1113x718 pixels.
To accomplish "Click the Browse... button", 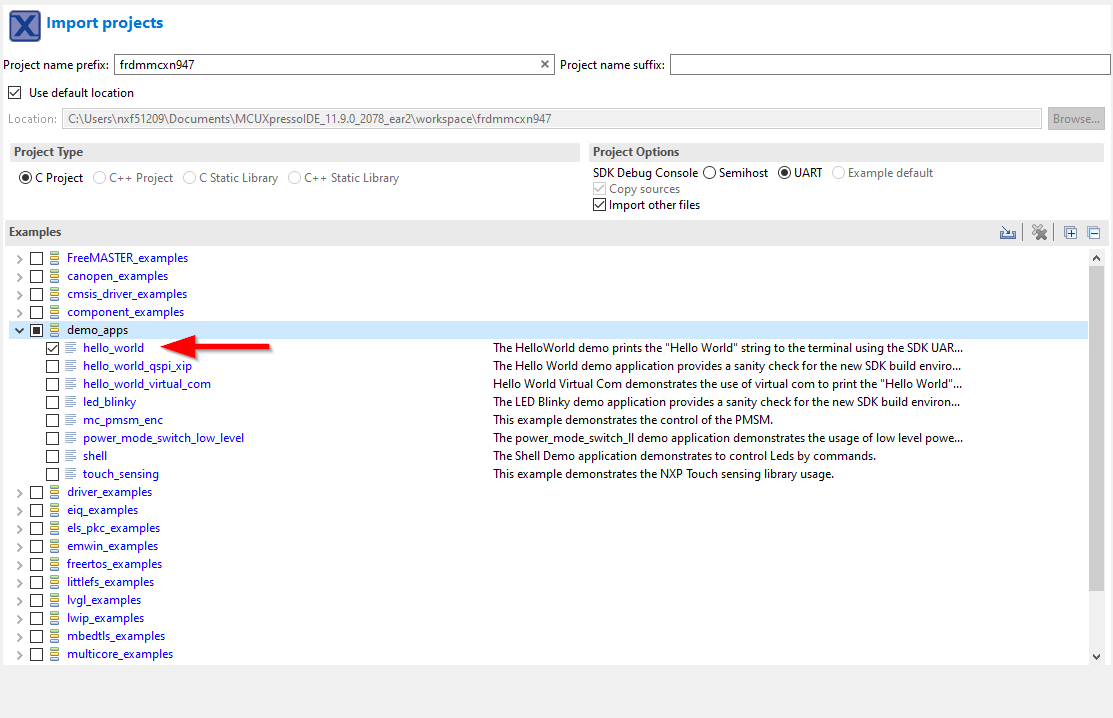I will coord(1076,119).
